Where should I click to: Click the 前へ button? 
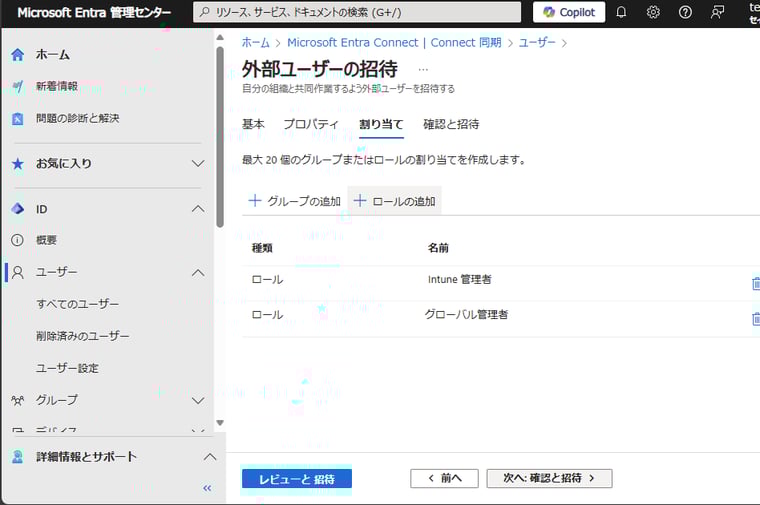pos(444,478)
